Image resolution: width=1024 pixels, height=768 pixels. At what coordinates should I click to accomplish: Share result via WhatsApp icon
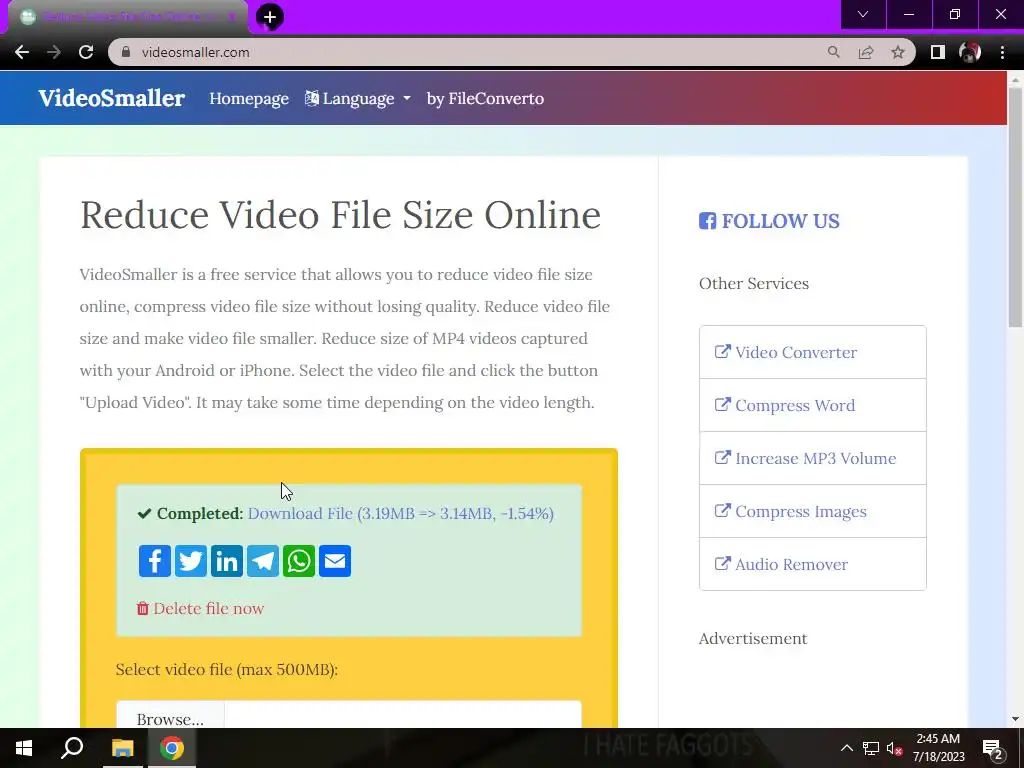(298, 561)
